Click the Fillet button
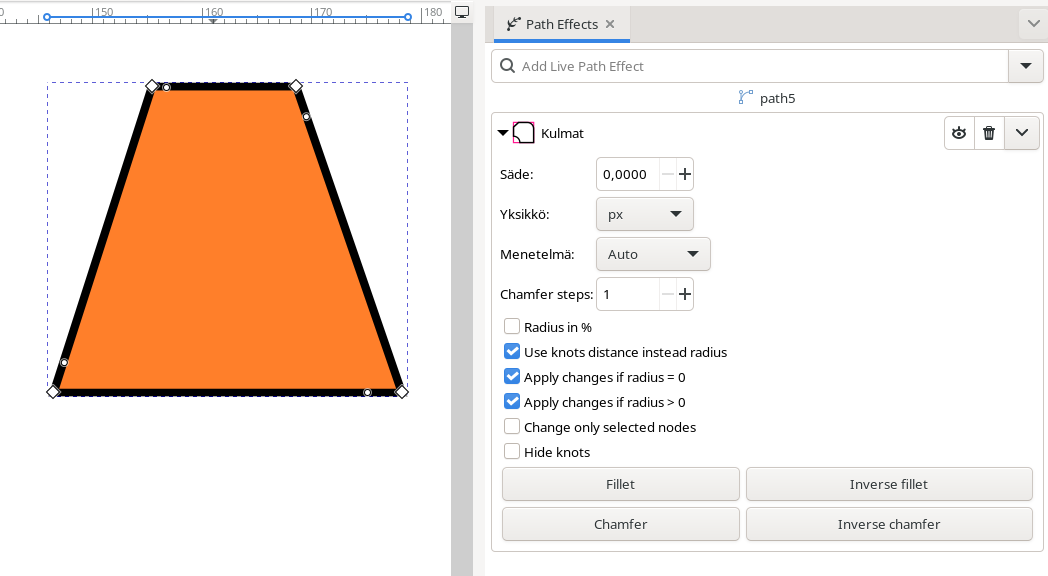Image resolution: width=1048 pixels, height=576 pixels. 620,484
